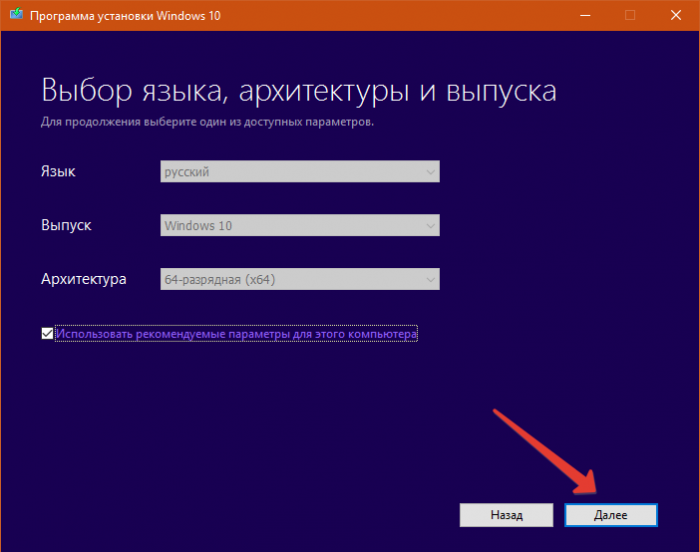
Task: Minimize the Windows 10 setup window
Action: pos(585,15)
